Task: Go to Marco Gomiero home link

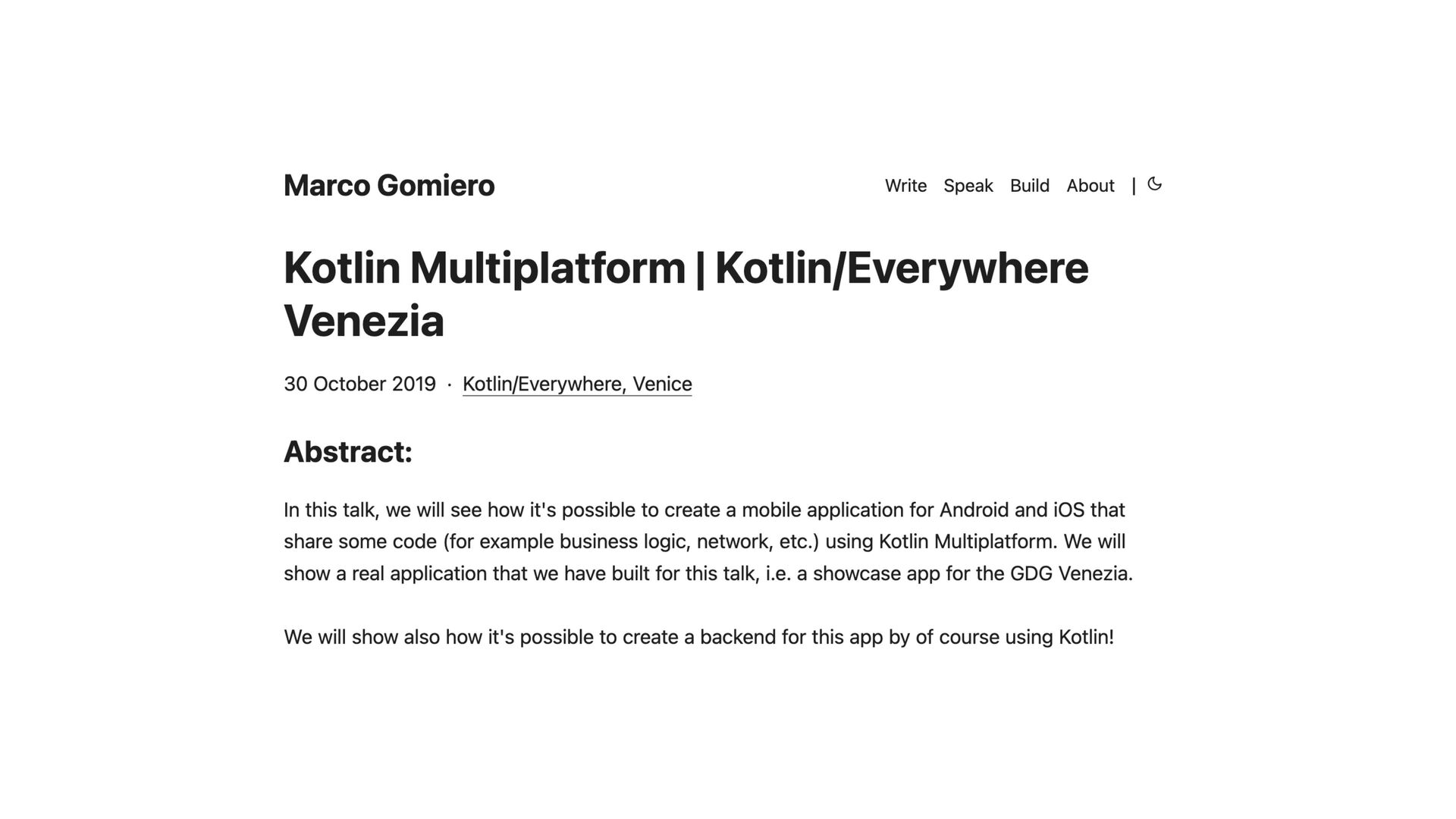Action: 388,186
